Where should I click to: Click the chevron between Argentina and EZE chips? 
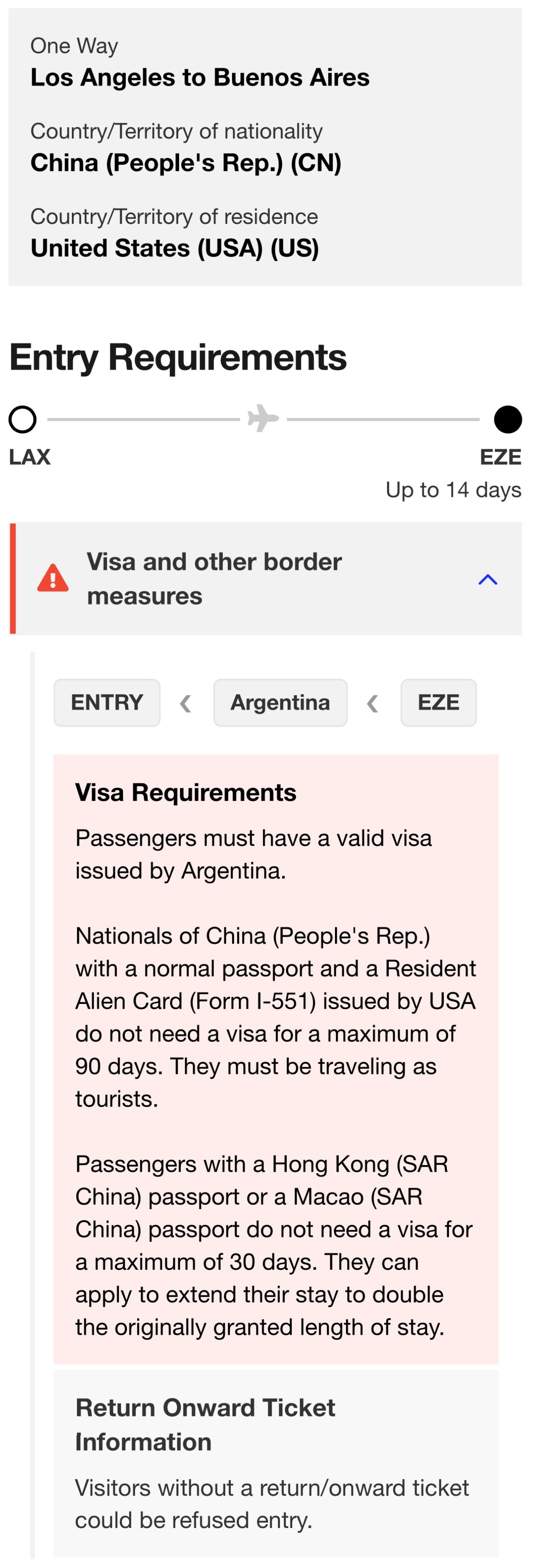click(373, 704)
